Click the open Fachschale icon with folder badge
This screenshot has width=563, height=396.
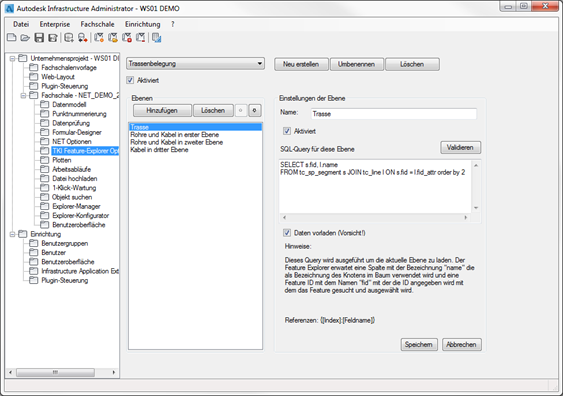pyautogui.click(x=113, y=37)
